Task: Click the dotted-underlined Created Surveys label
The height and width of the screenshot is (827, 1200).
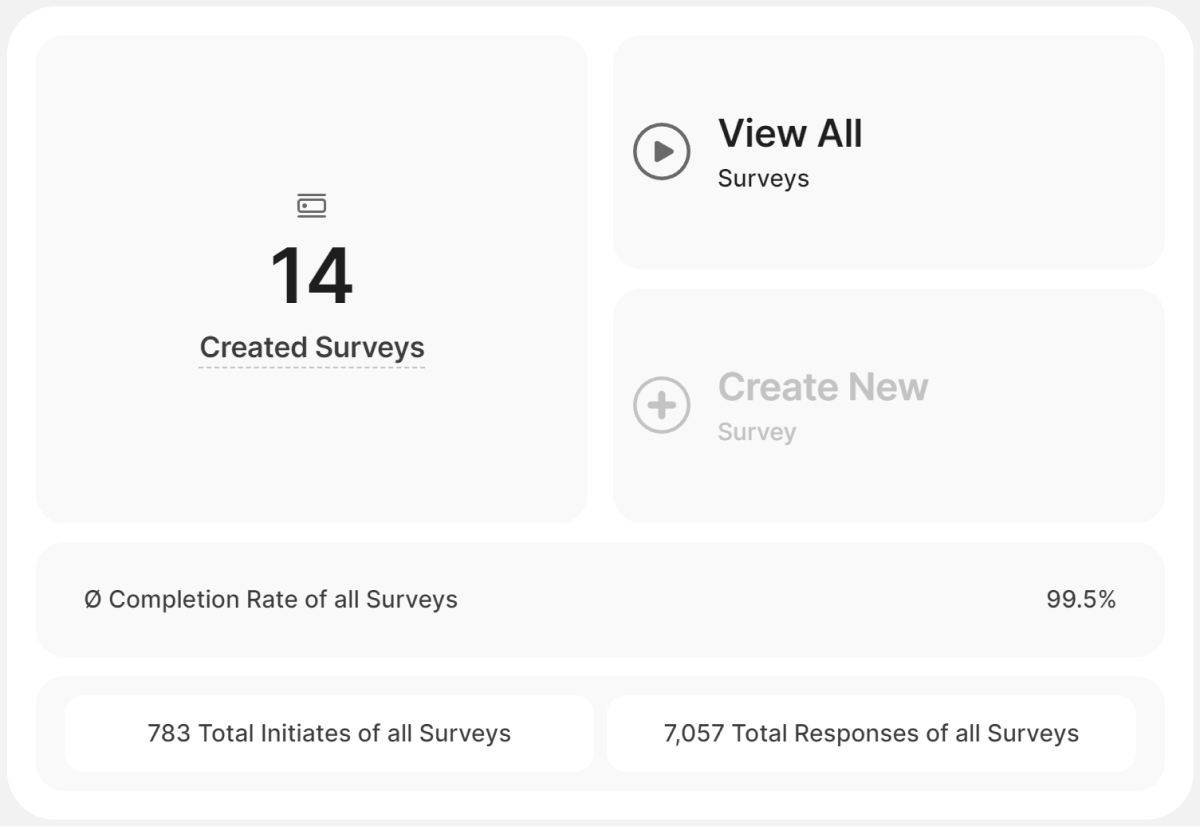Action: point(312,348)
